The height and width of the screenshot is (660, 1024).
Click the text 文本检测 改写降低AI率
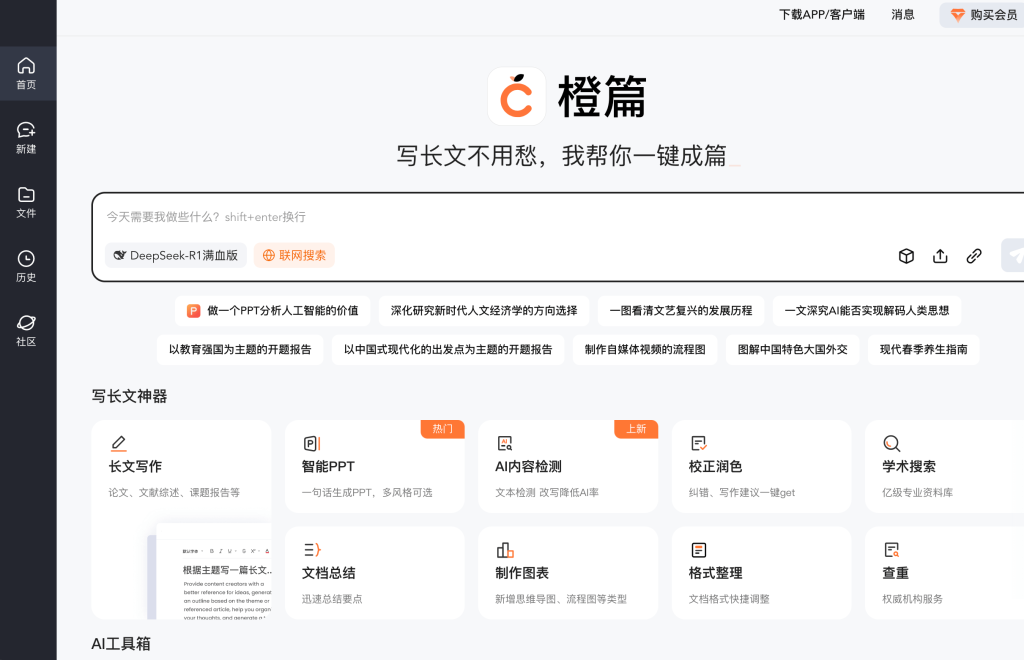547,493
